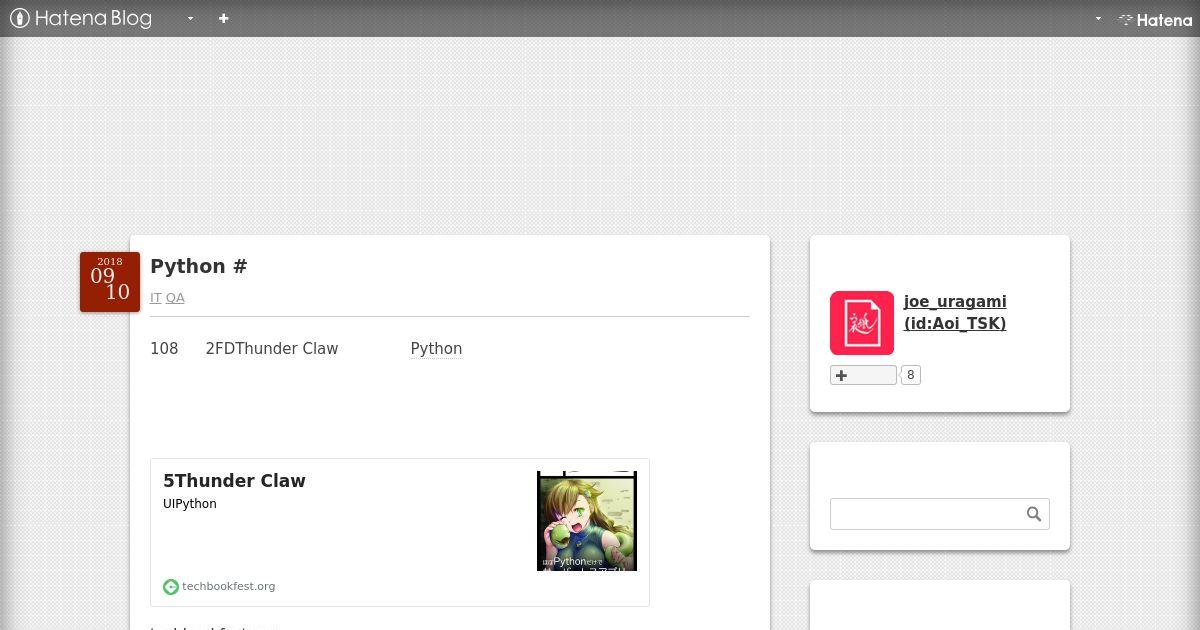1200x630 pixels.
Task: Click the Python keyword link in the post
Action: pos(436,348)
